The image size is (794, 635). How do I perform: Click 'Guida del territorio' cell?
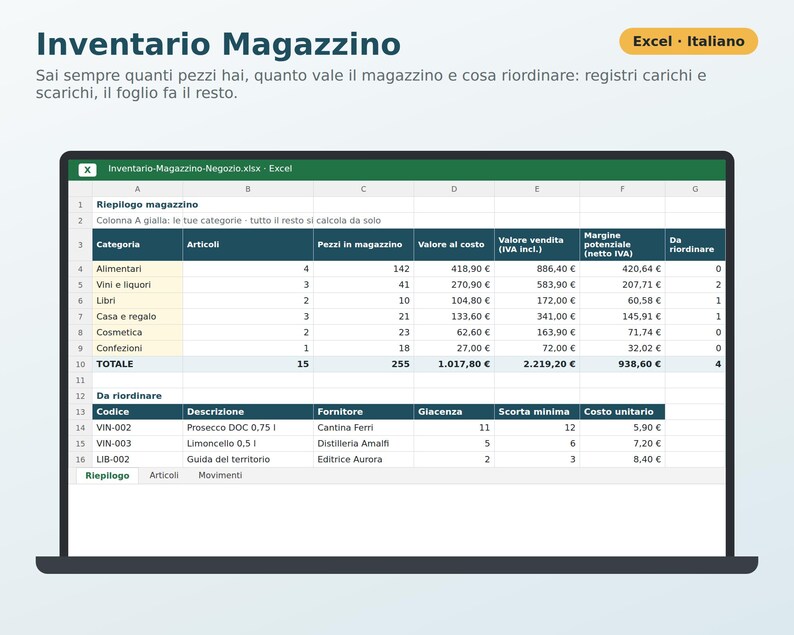pos(248,459)
